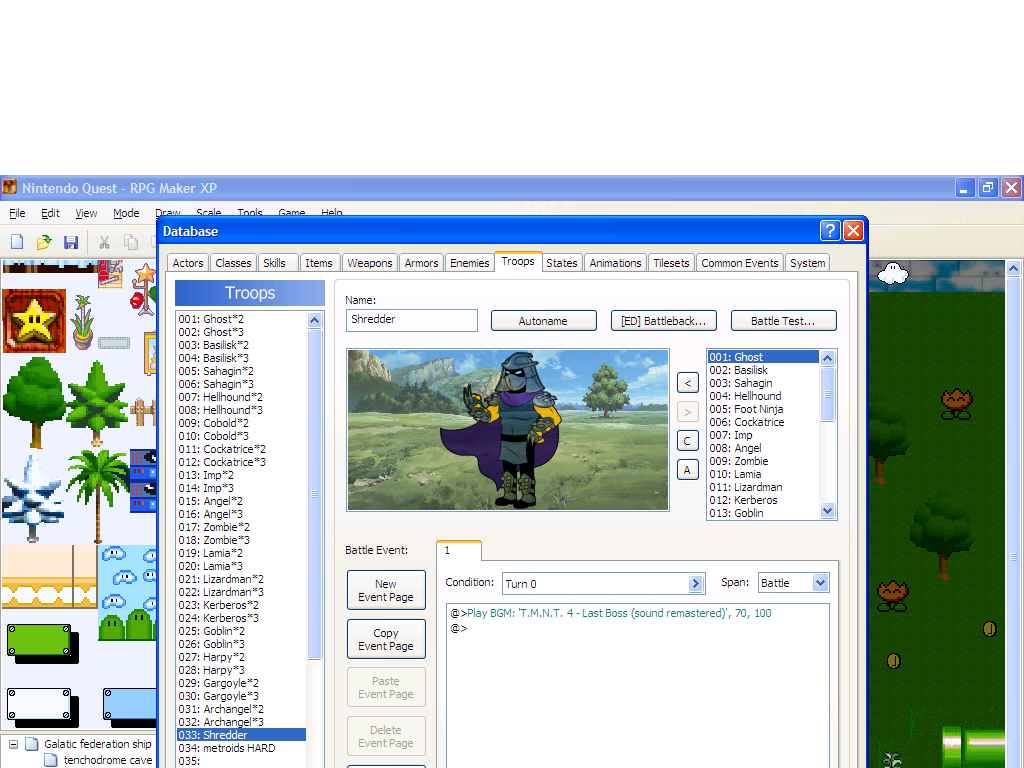
Task: Click the 'A' align troop button
Action: click(x=688, y=470)
